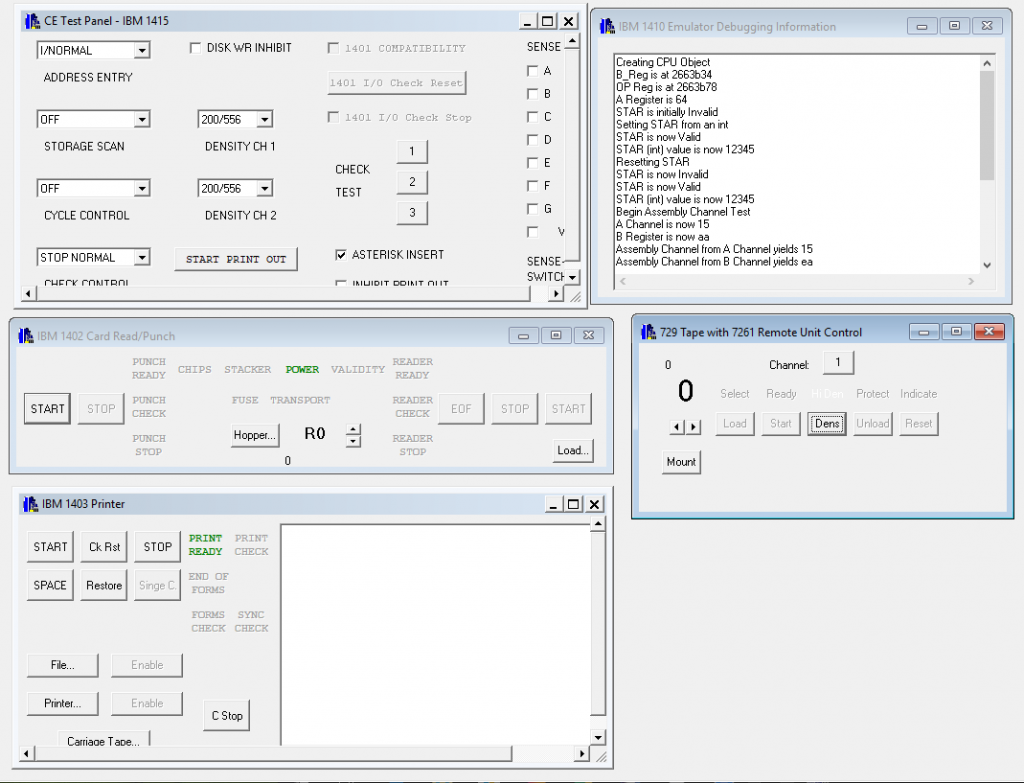Click the Emulator Debugging Information window icon
Screen dimensions: 1024x783
[607, 26]
